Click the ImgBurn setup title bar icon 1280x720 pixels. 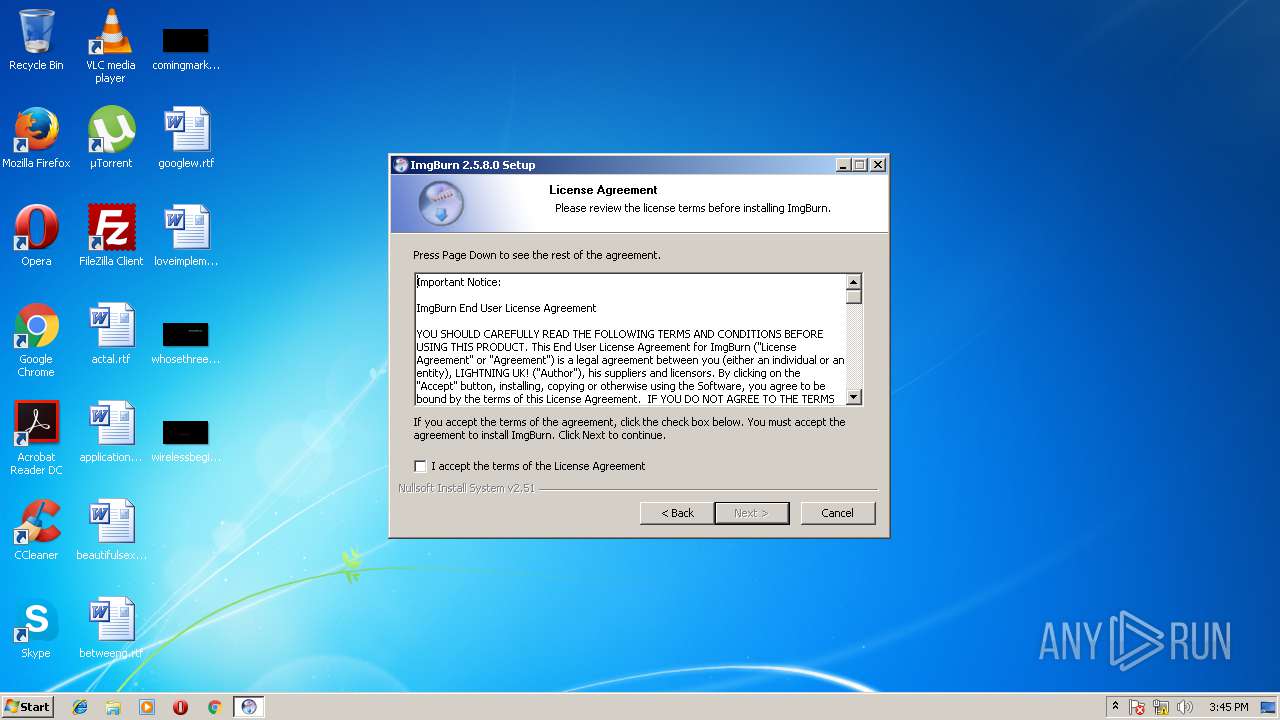401,165
